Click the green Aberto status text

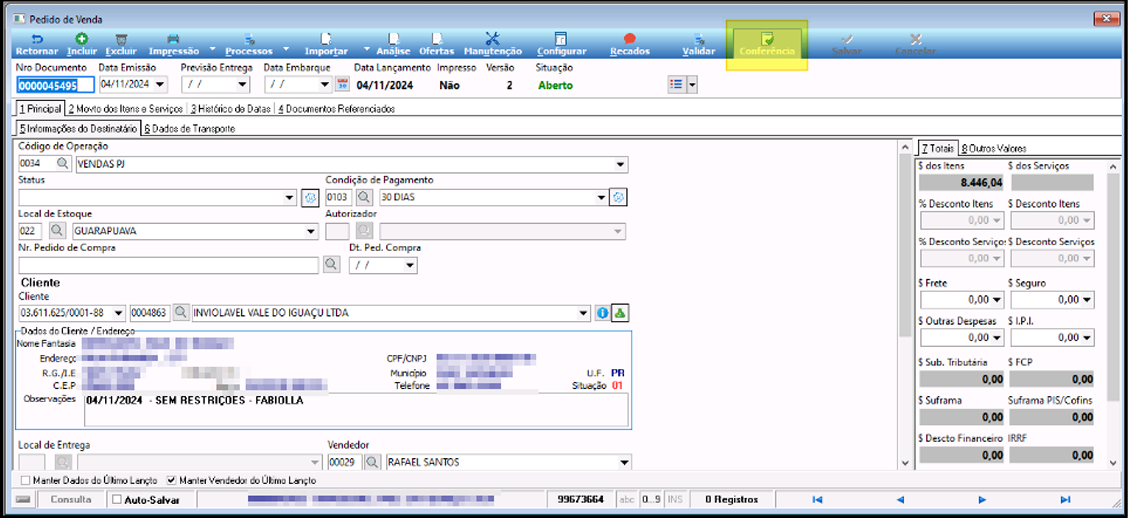(555, 85)
